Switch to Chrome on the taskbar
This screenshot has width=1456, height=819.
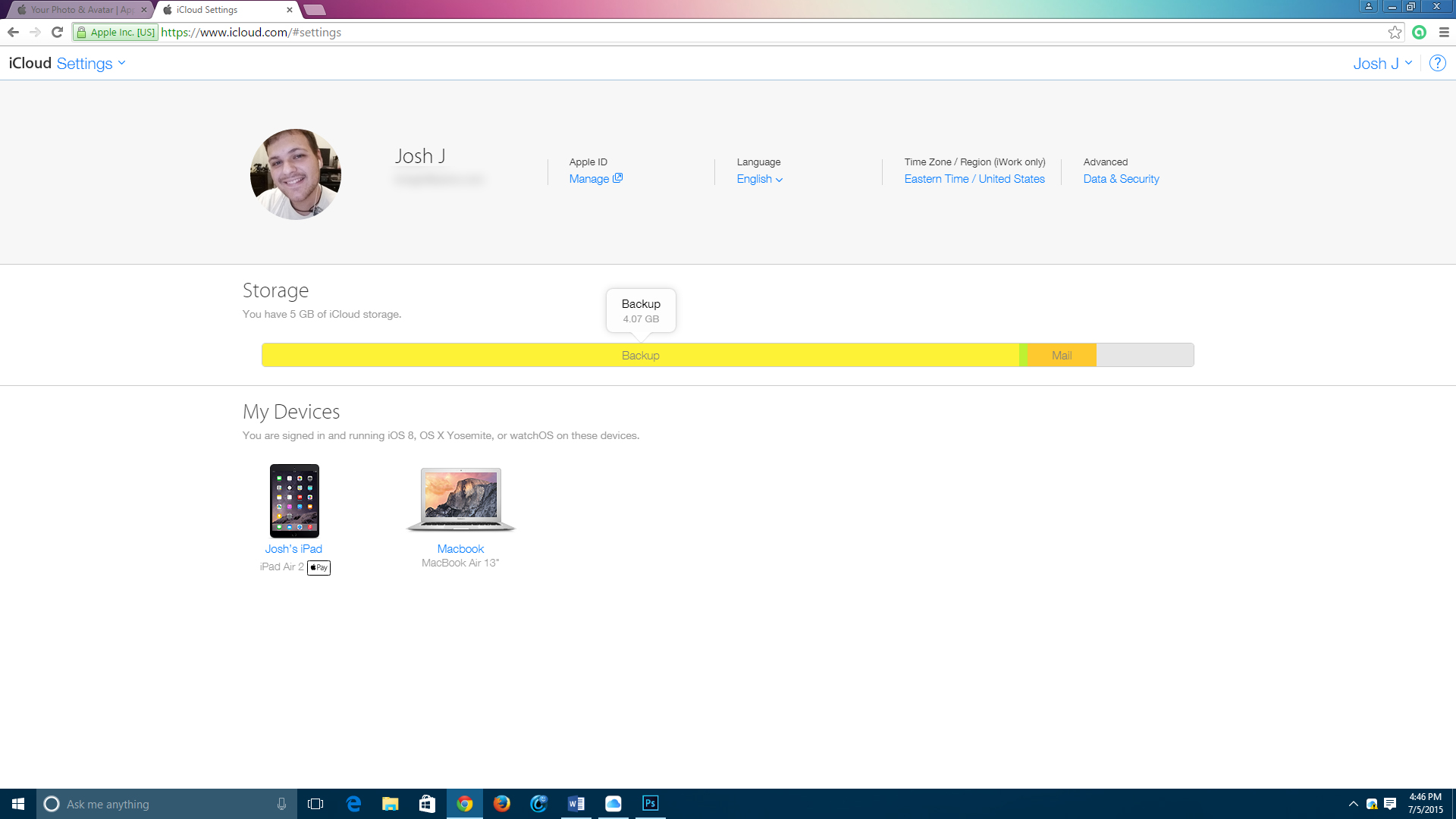point(465,804)
